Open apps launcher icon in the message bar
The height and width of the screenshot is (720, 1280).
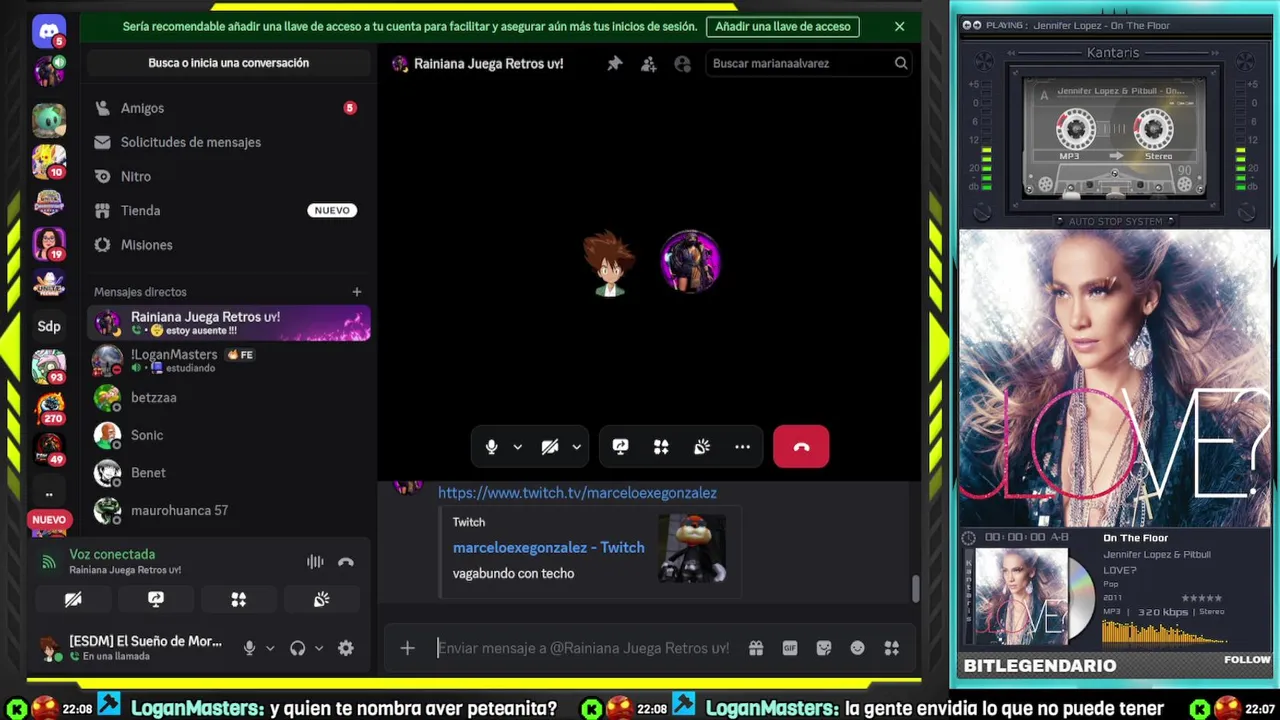point(891,648)
